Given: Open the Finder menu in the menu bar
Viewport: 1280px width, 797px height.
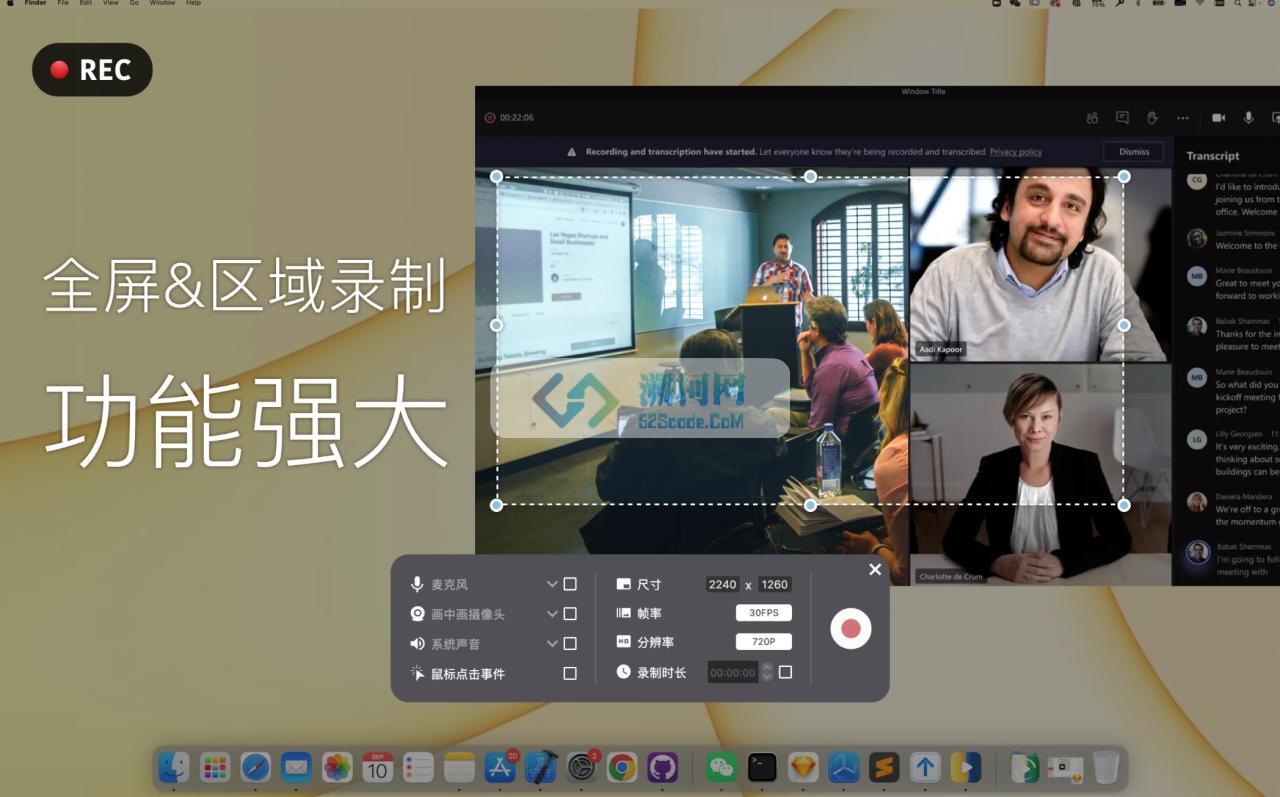Looking at the screenshot, I should point(35,4).
